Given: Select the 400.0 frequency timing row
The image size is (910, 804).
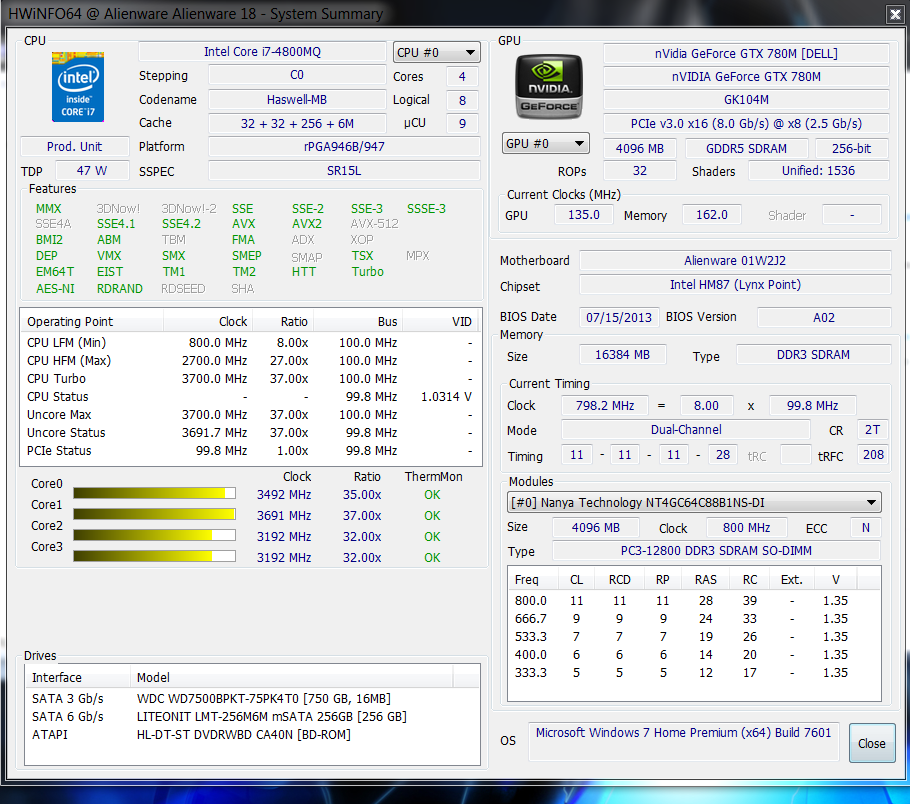Looking at the screenshot, I should pos(694,654).
